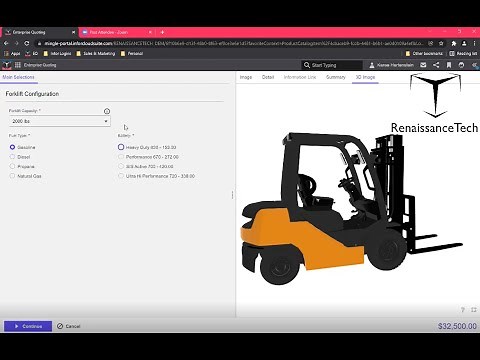Open the Chrome profile avatar icon

[x=464, y=43]
